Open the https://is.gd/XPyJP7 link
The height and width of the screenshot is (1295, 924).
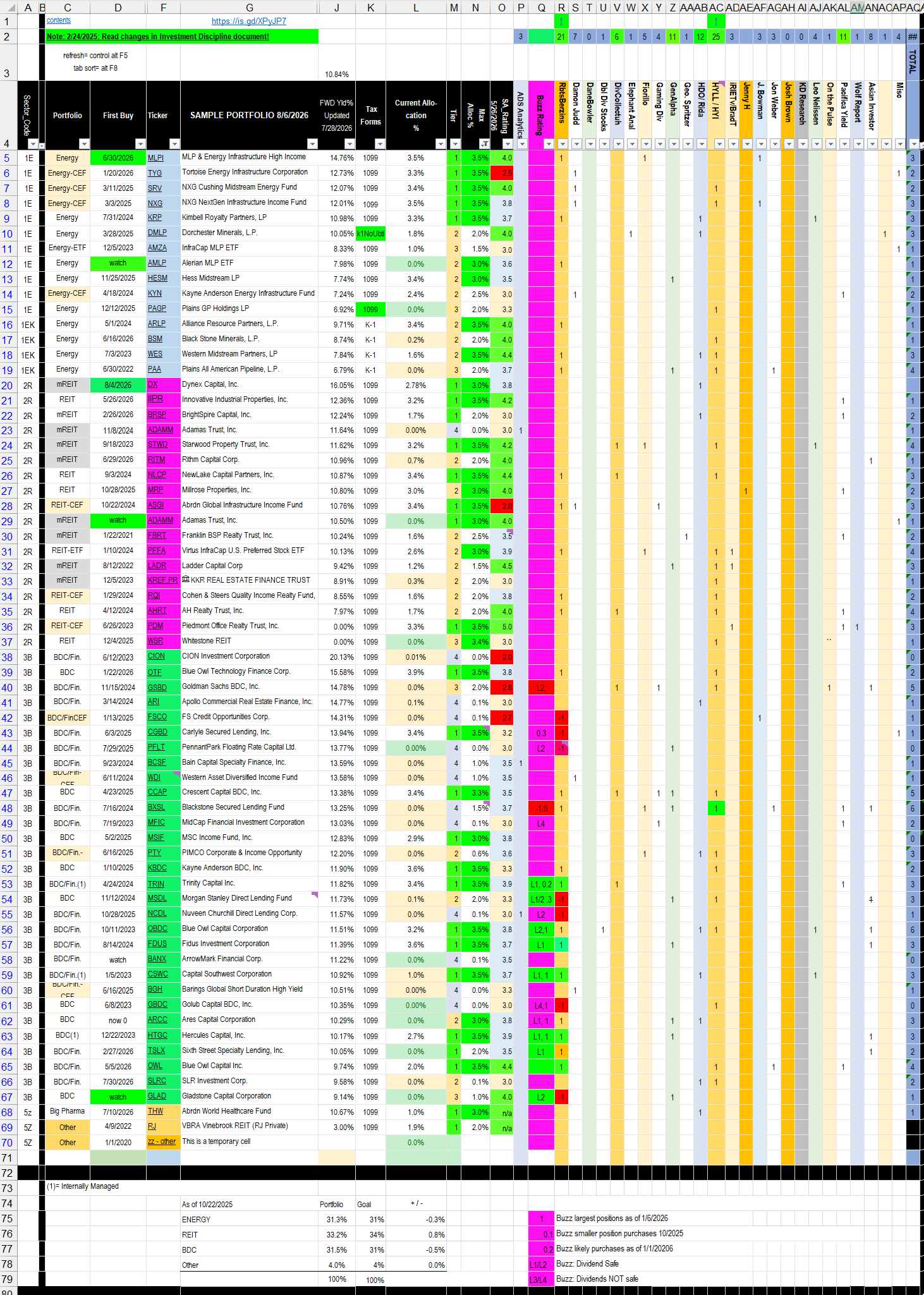pyautogui.click(x=249, y=21)
